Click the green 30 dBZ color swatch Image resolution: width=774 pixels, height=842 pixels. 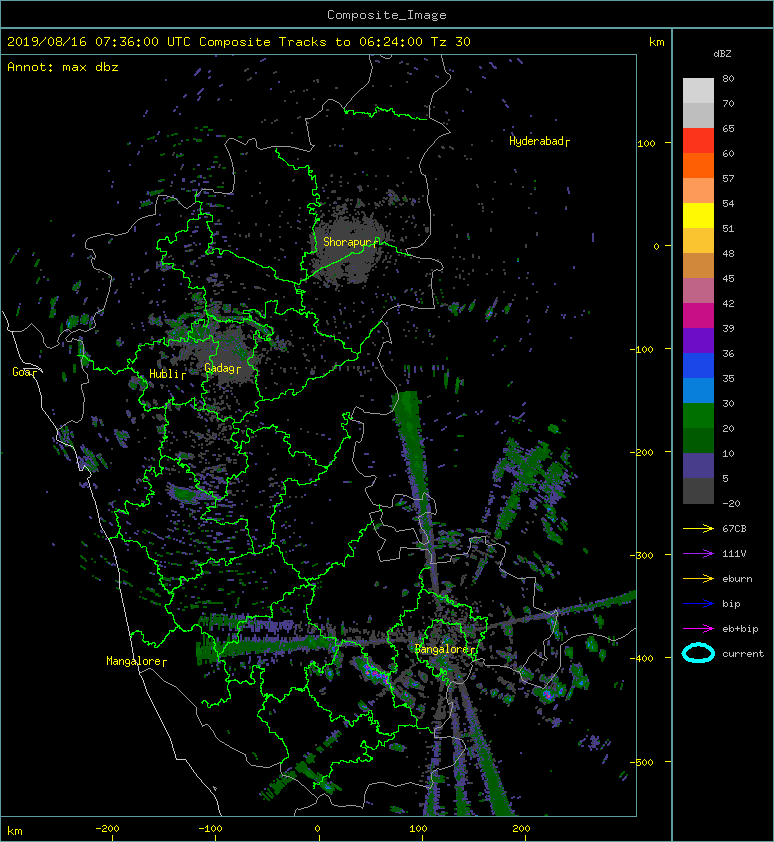[698, 415]
